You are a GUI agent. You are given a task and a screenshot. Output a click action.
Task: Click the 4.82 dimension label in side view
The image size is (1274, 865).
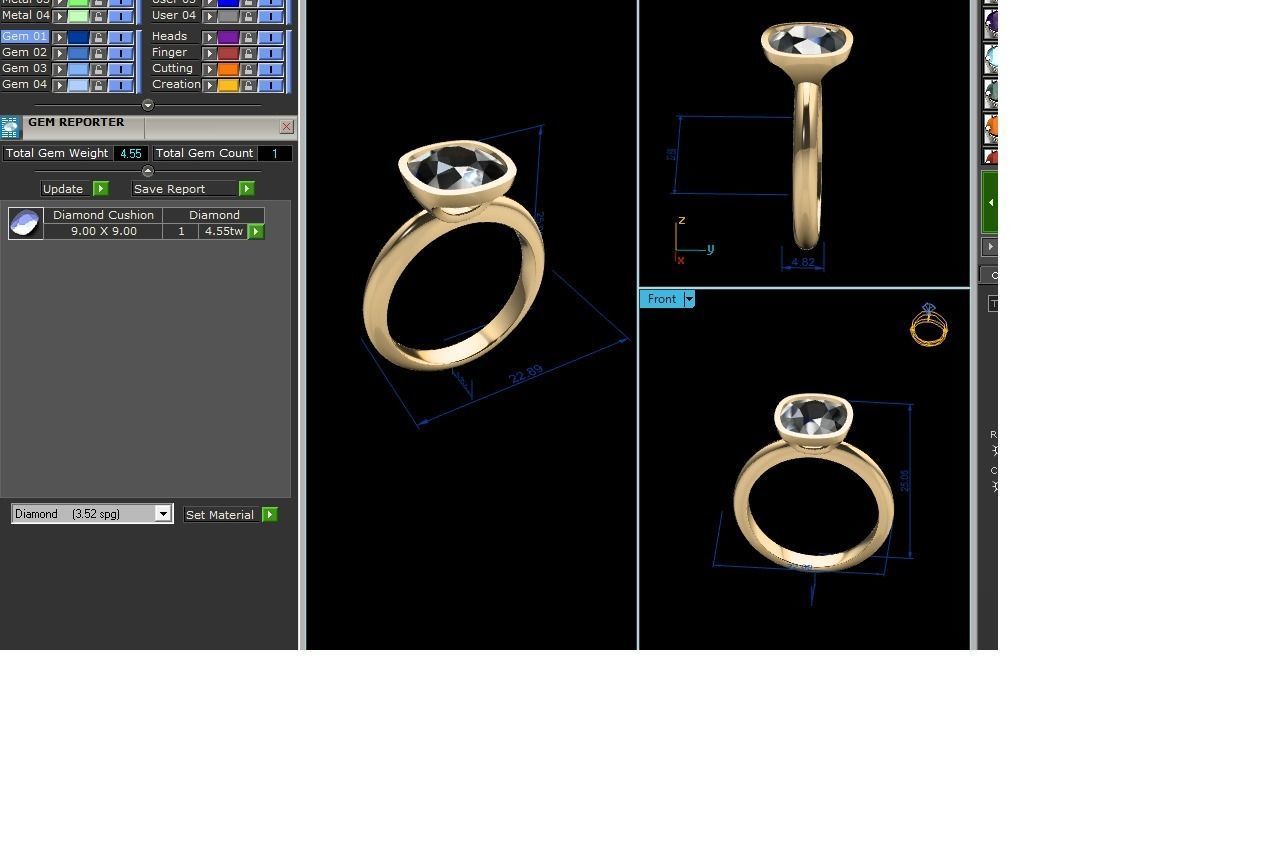point(803,262)
